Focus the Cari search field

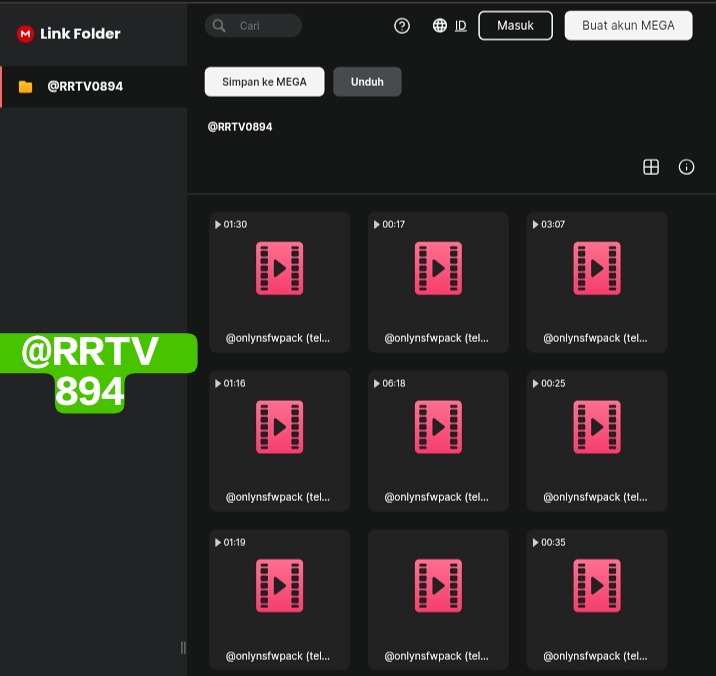[x=253, y=26]
